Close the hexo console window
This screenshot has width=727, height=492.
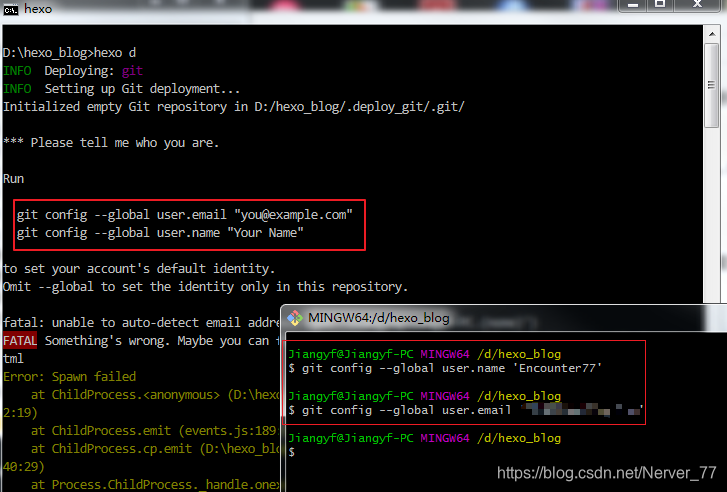(697, 5)
